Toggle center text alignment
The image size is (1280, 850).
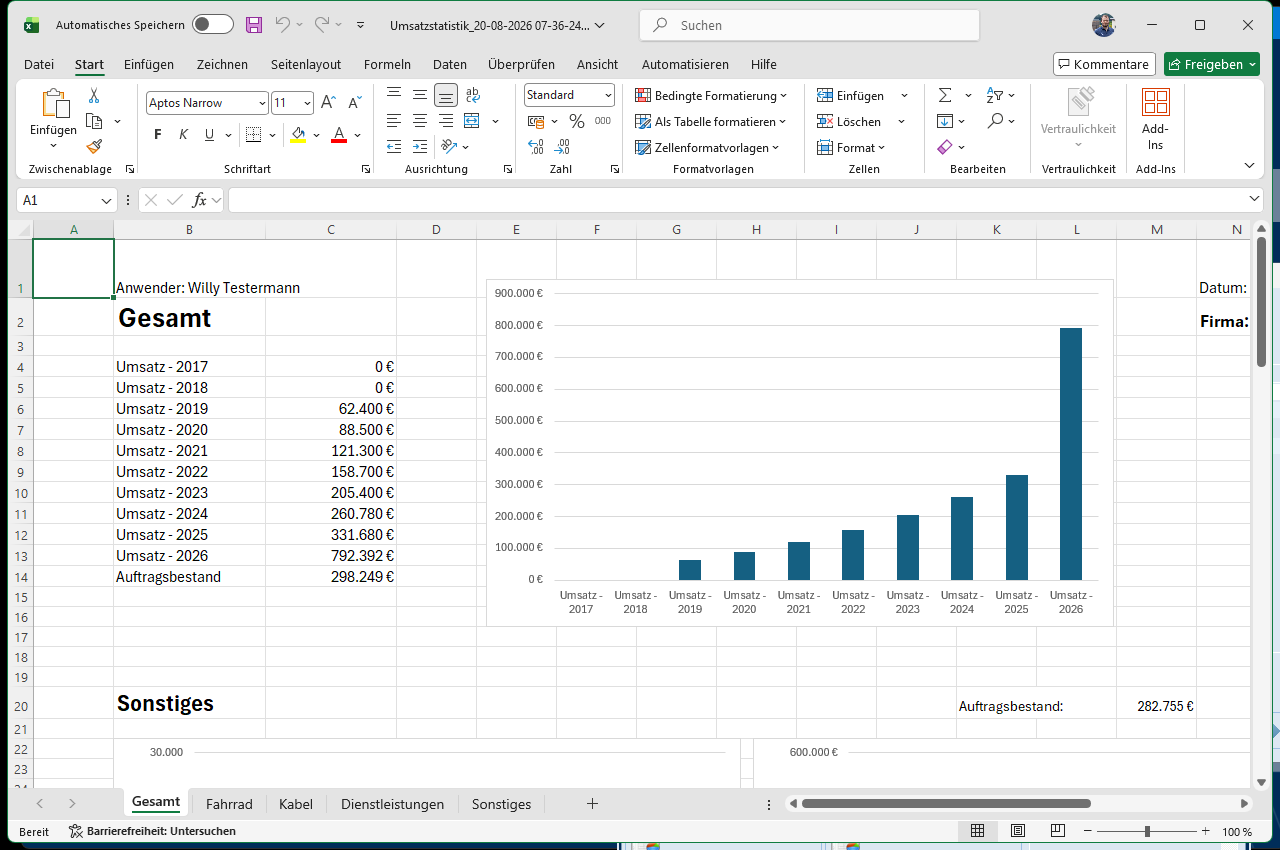(420, 121)
